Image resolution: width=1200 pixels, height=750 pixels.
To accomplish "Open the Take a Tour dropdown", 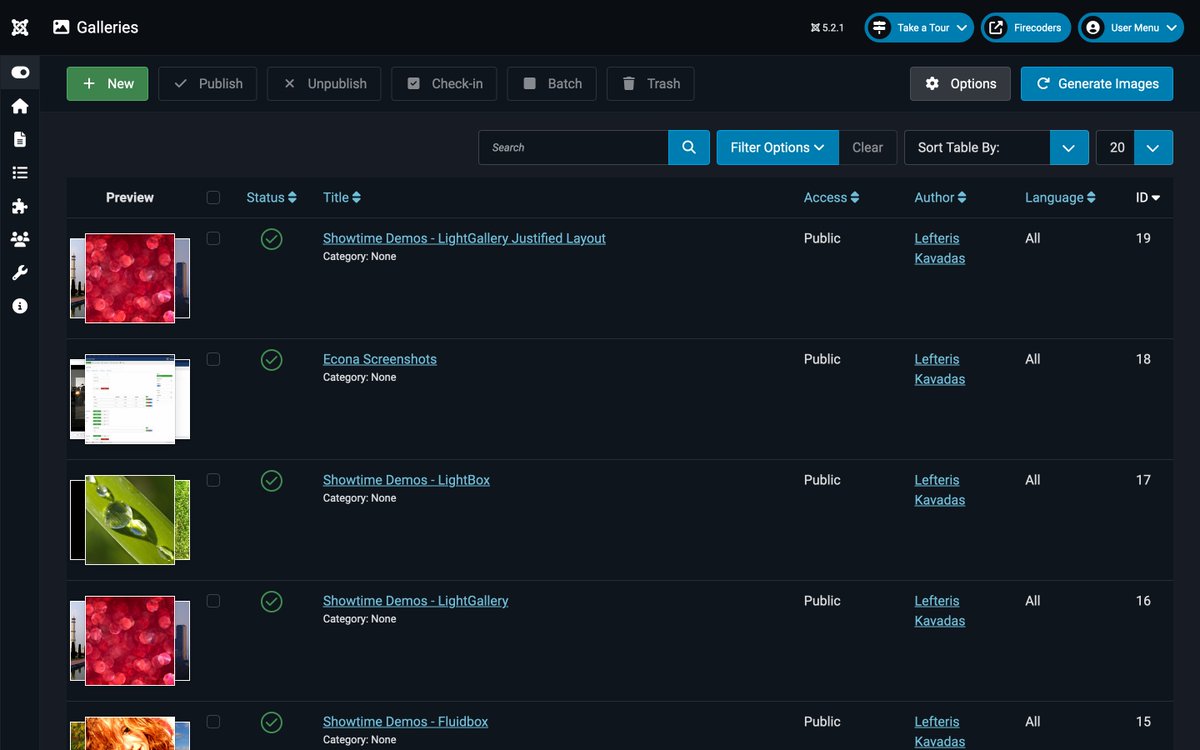I will [919, 28].
